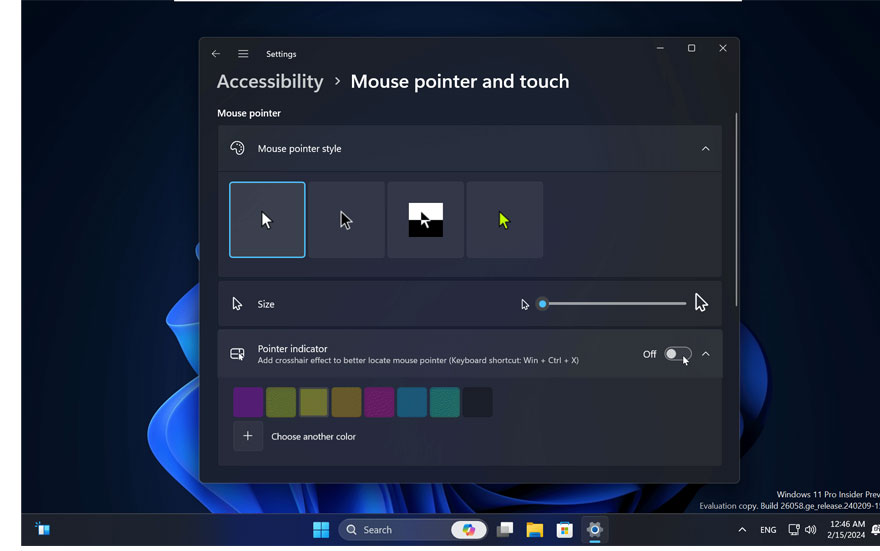Click the "Mouse pointer and touch" heading

point(460,82)
